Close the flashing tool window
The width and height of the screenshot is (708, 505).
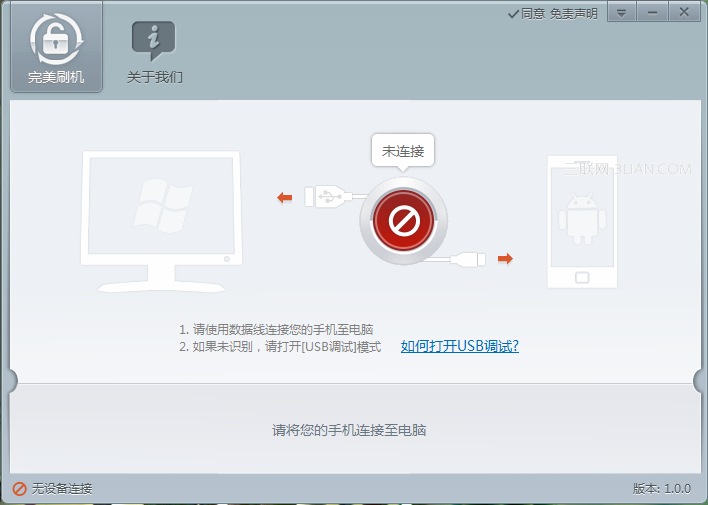tap(684, 12)
